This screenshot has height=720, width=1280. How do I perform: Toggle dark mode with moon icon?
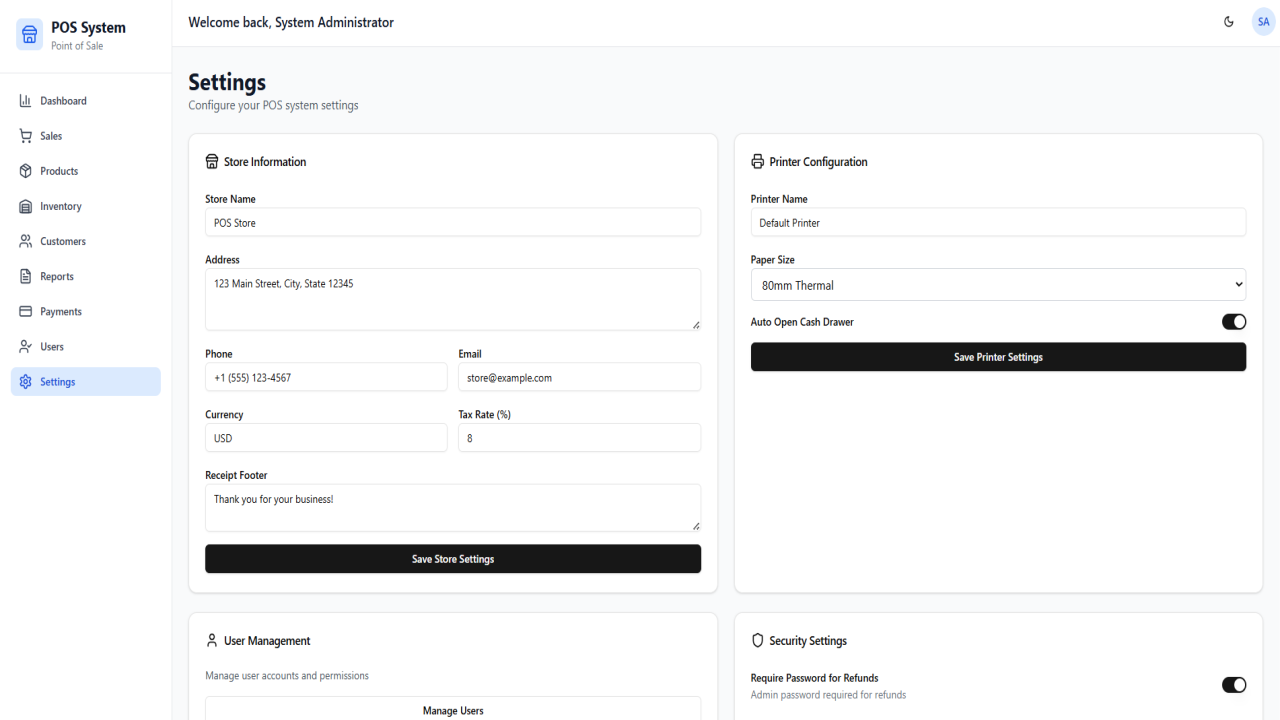(1229, 22)
